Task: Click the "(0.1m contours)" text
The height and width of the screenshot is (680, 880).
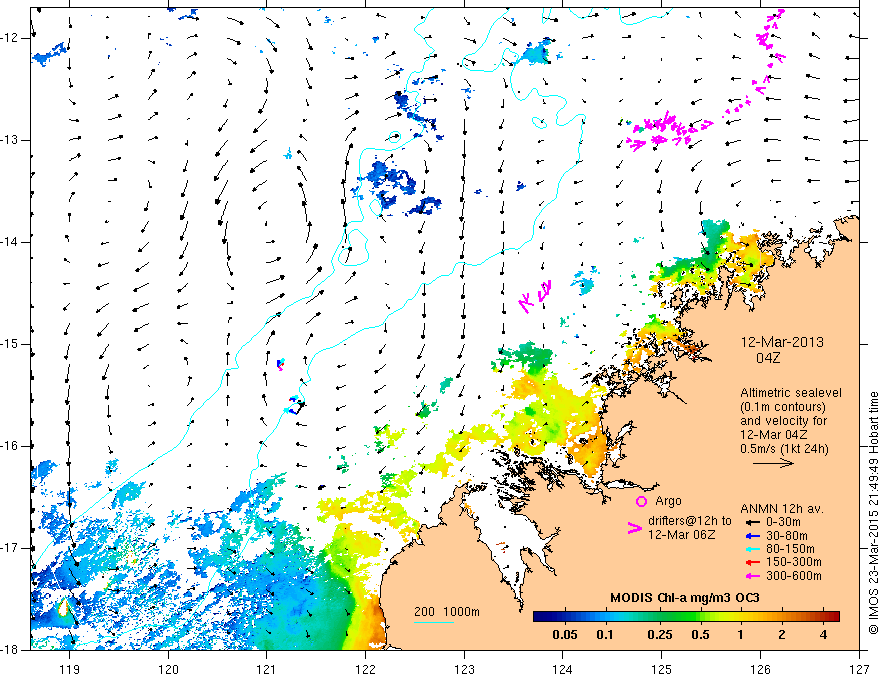Action: coord(783,407)
